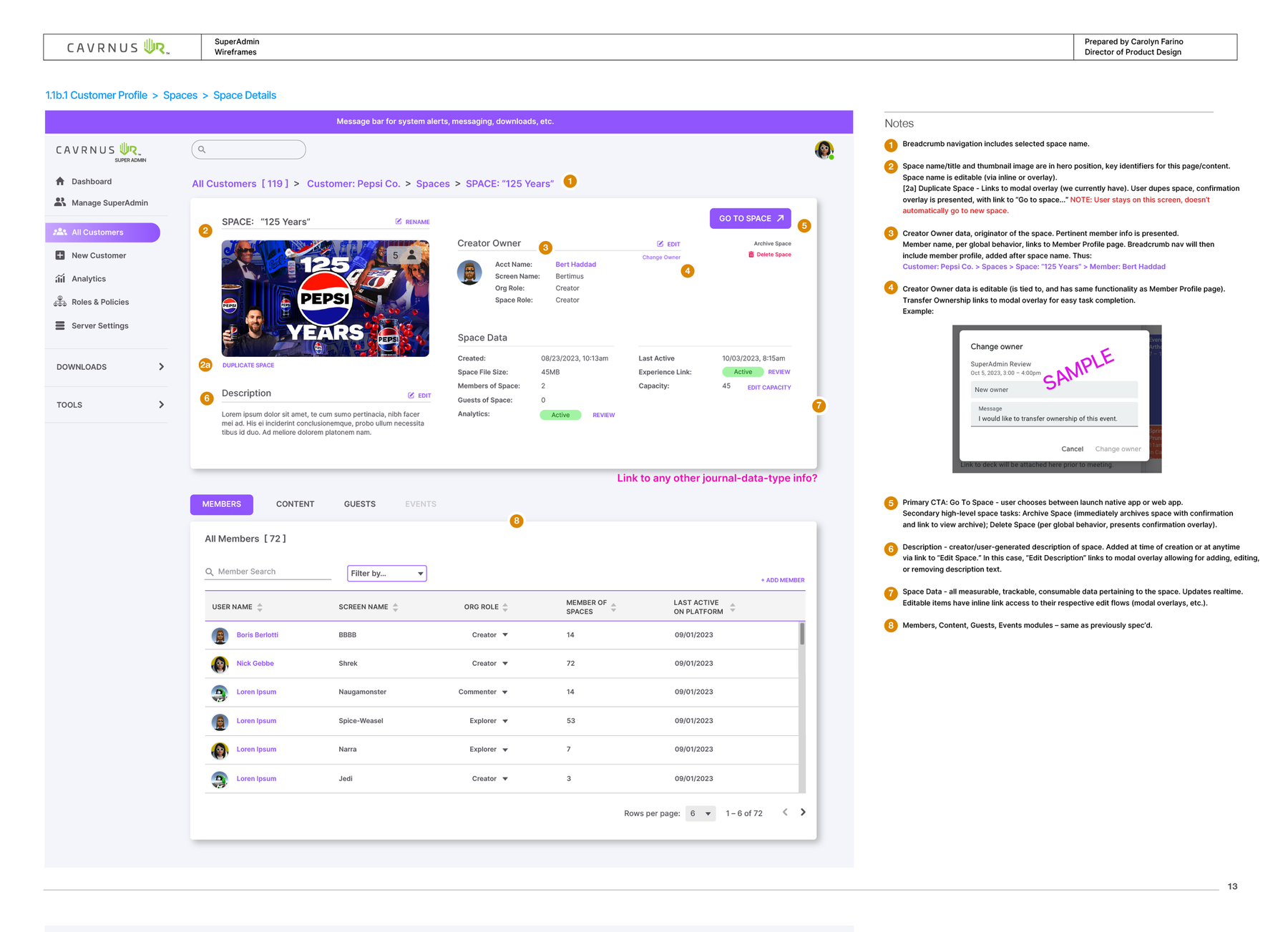Click the Archive Space link
This screenshot has height=932, width=1288.
click(772, 244)
